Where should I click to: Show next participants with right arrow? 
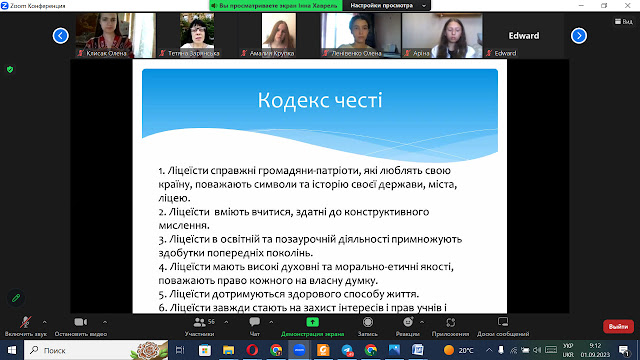[579, 36]
